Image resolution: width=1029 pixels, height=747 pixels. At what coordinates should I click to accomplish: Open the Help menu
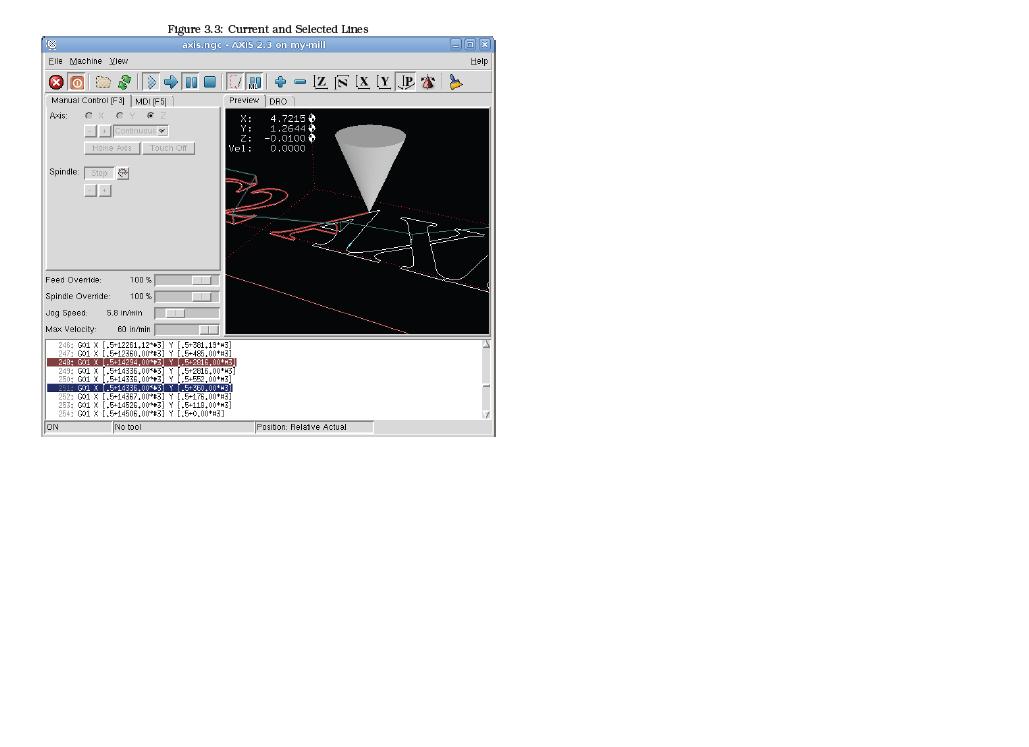point(479,61)
